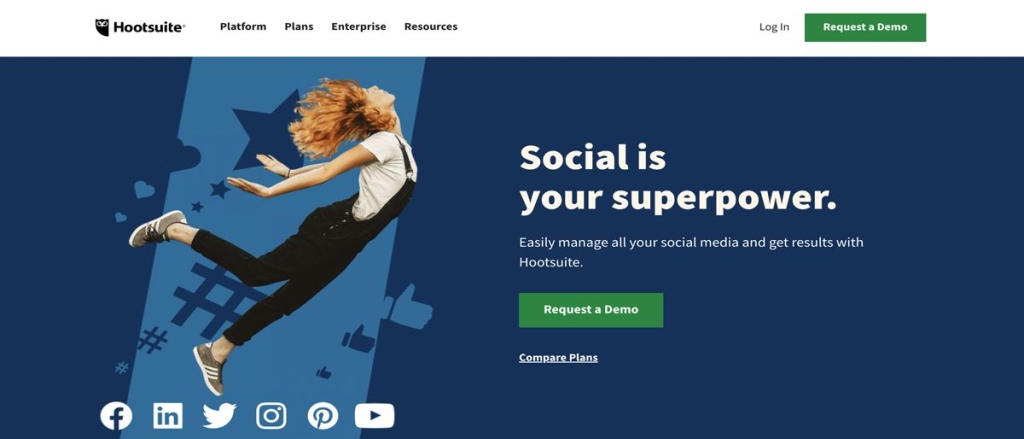Screen dimensions: 1024x439
Task: Click Request a Demo in header
Action: click(865, 27)
